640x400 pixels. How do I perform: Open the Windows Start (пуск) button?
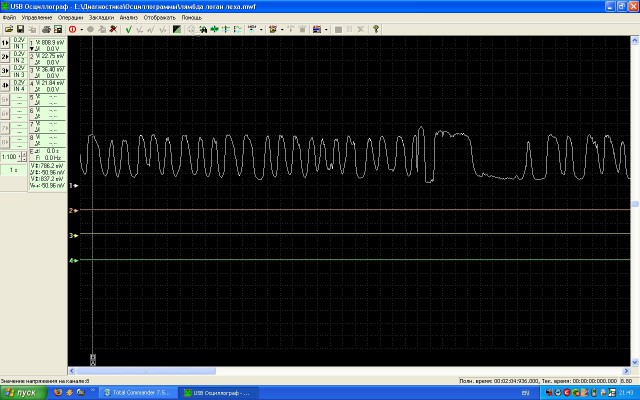23,393
